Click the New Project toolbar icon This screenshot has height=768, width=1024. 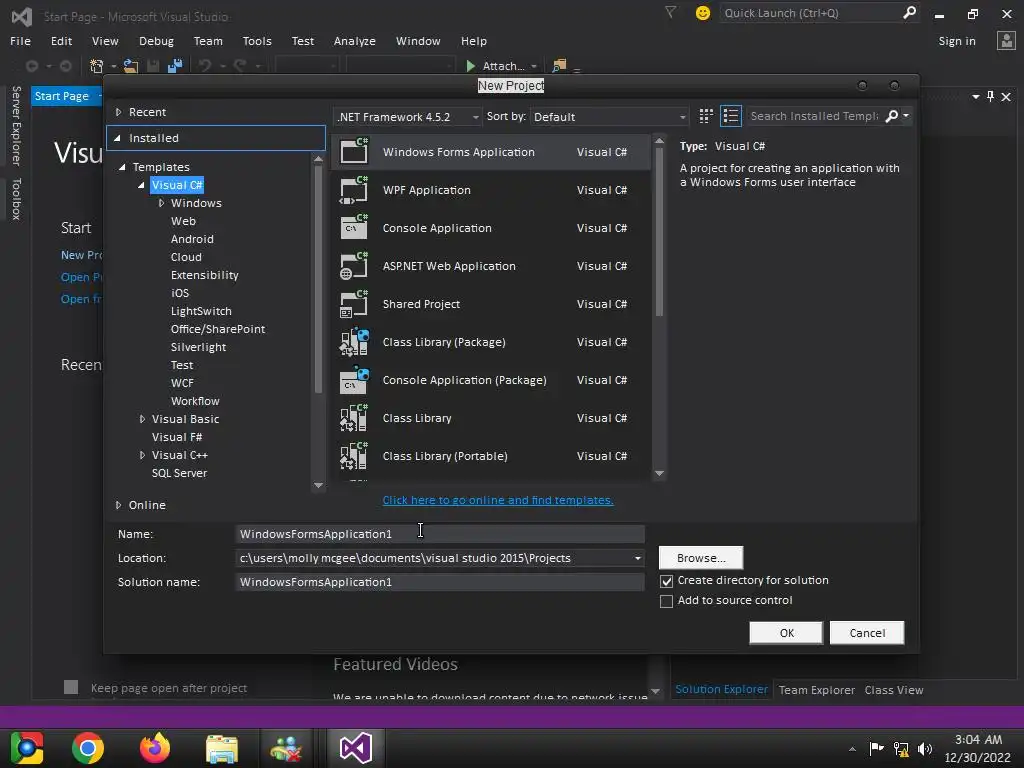pyautogui.click(x=97, y=66)
